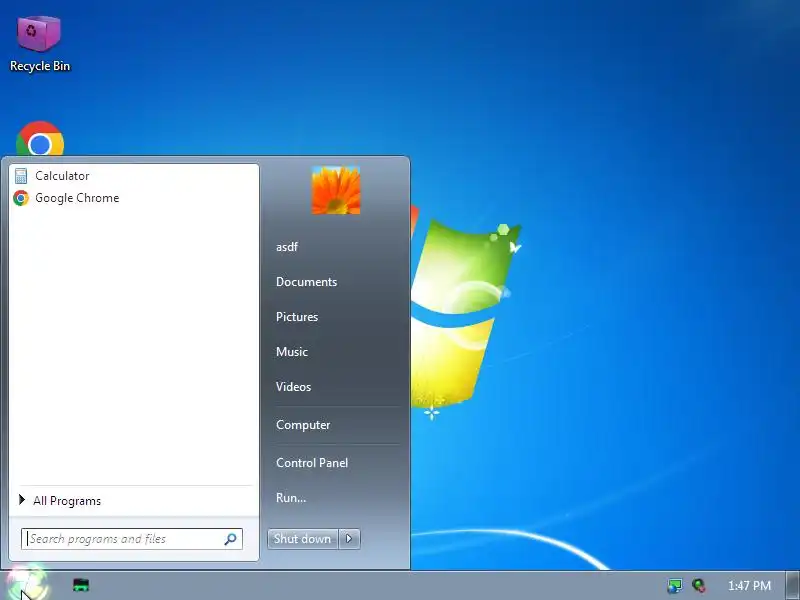Click the Shut down button
Viewport: 800px width, 600px height.
[x=303, y=539]
